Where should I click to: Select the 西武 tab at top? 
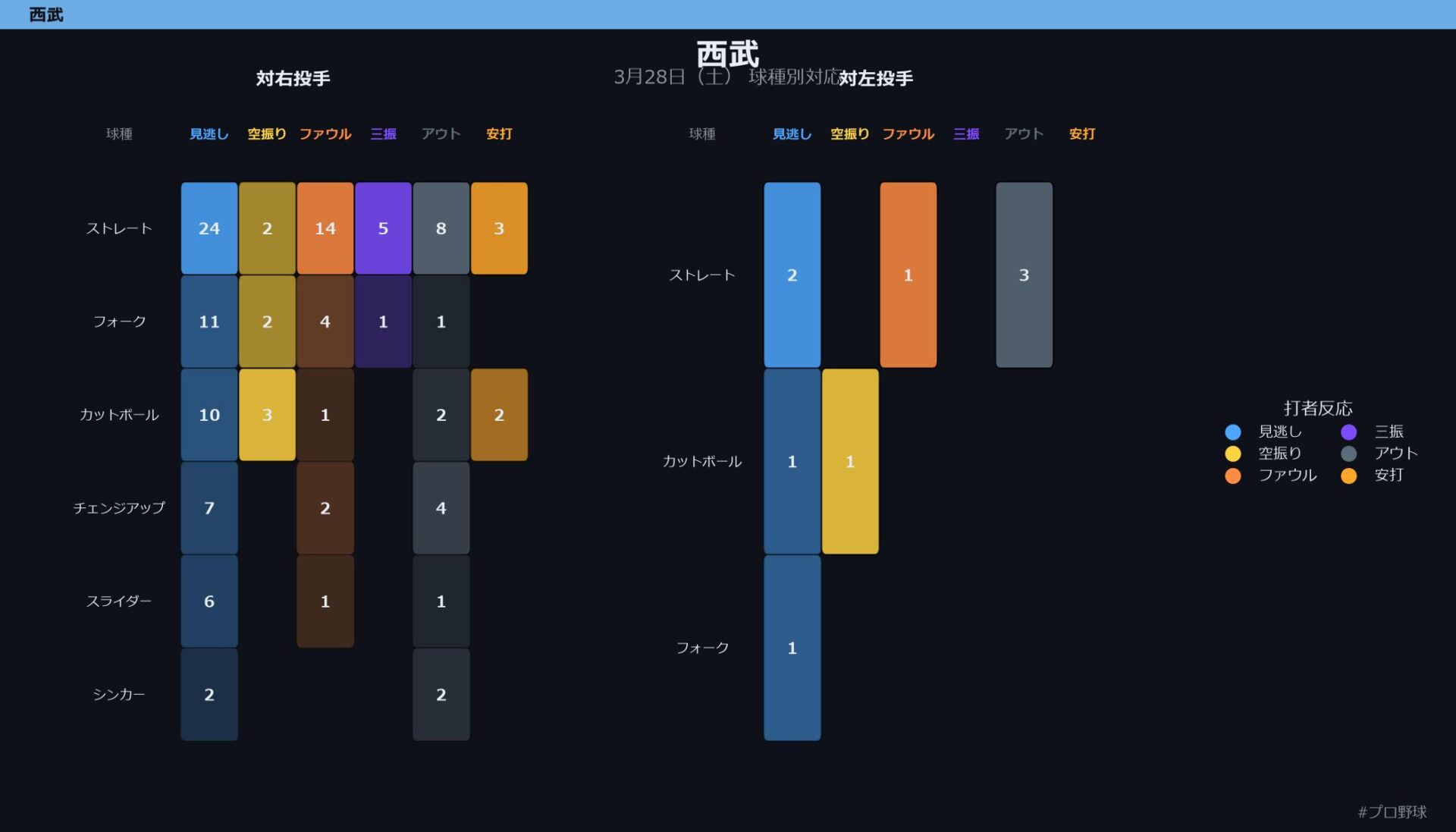pyautogui.click(x=46, y=14)
